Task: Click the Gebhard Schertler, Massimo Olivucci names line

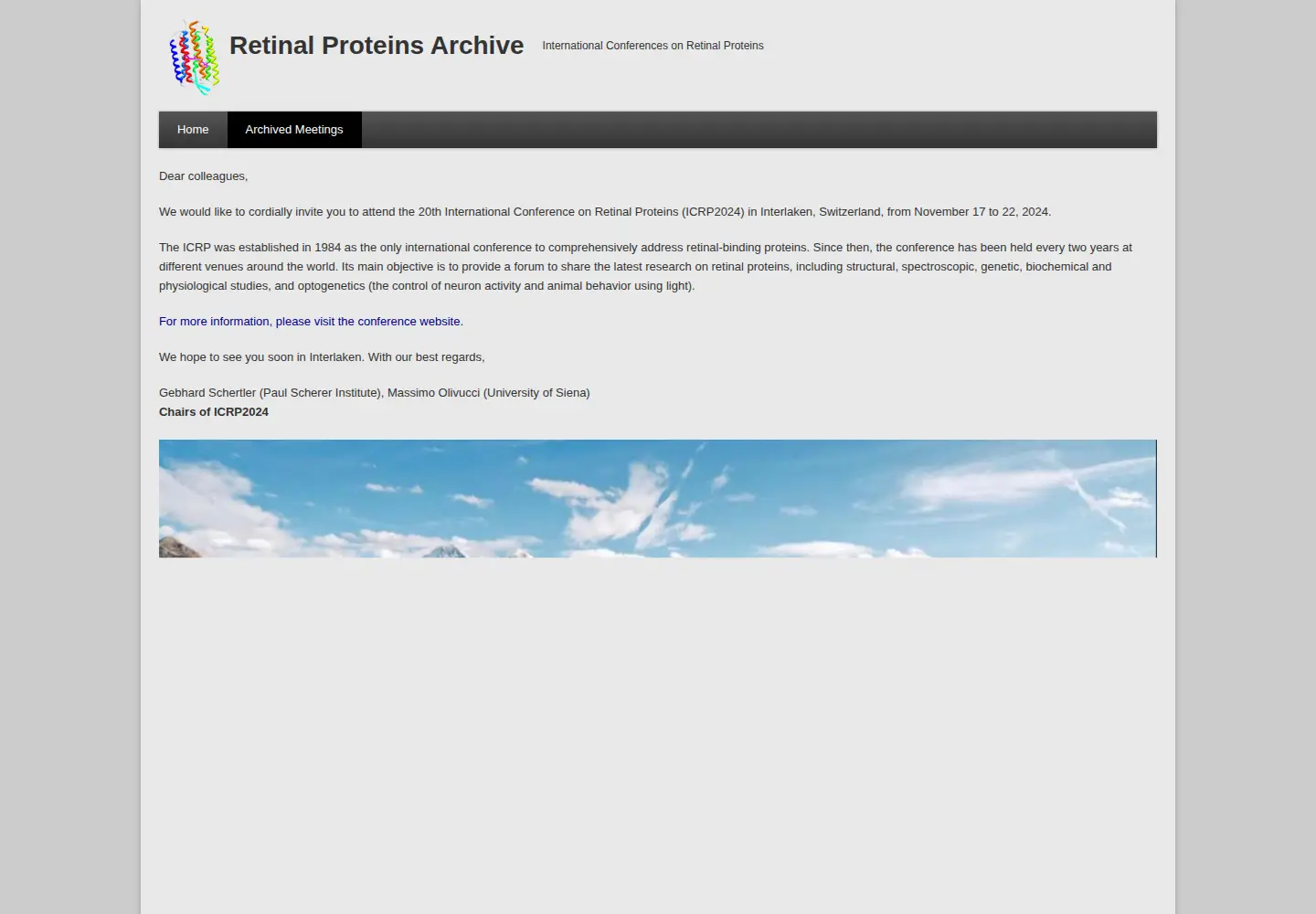Action: click(375, 393)
